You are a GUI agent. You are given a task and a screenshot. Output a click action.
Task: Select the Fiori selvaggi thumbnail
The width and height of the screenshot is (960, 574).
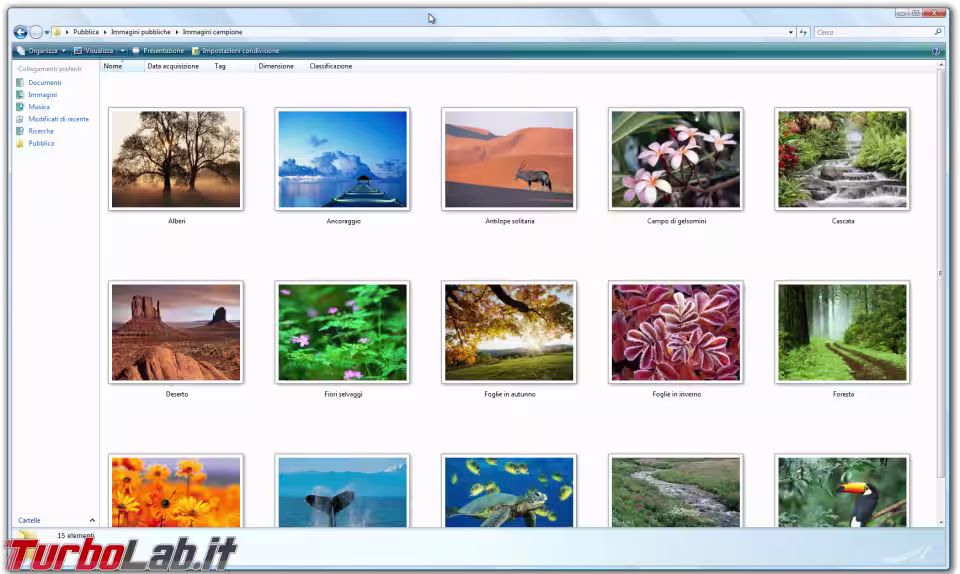coord(342,332)
